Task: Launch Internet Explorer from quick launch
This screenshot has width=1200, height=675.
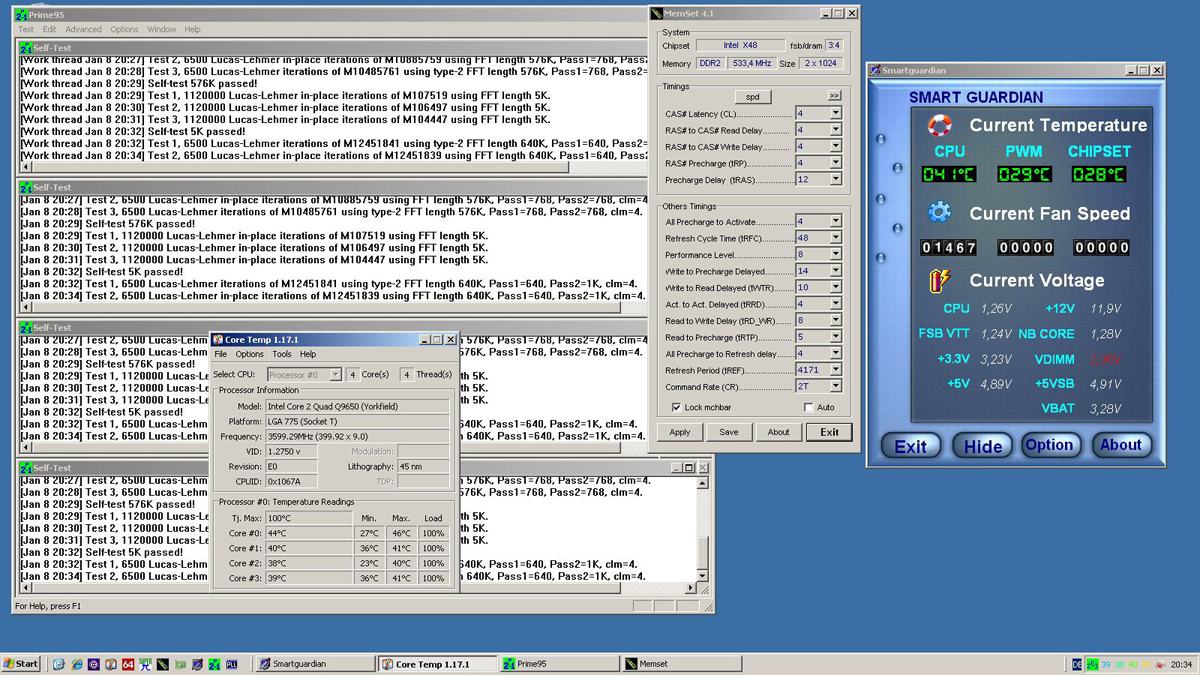Action: point(76,664)
